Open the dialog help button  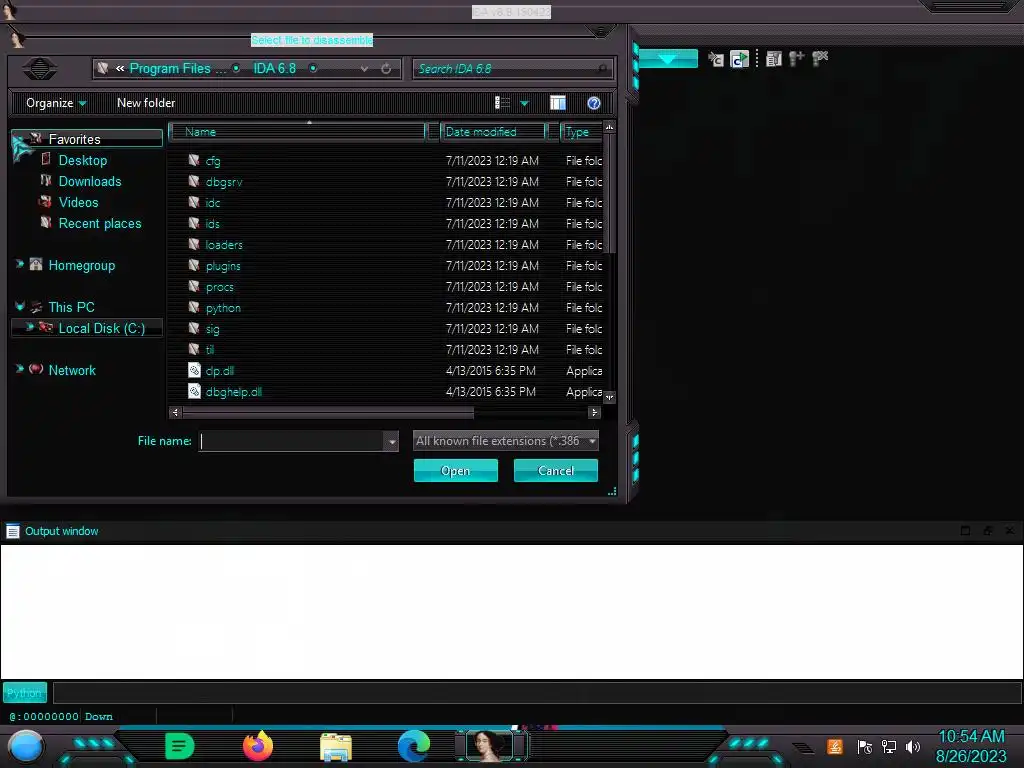(x=594, y=103)
